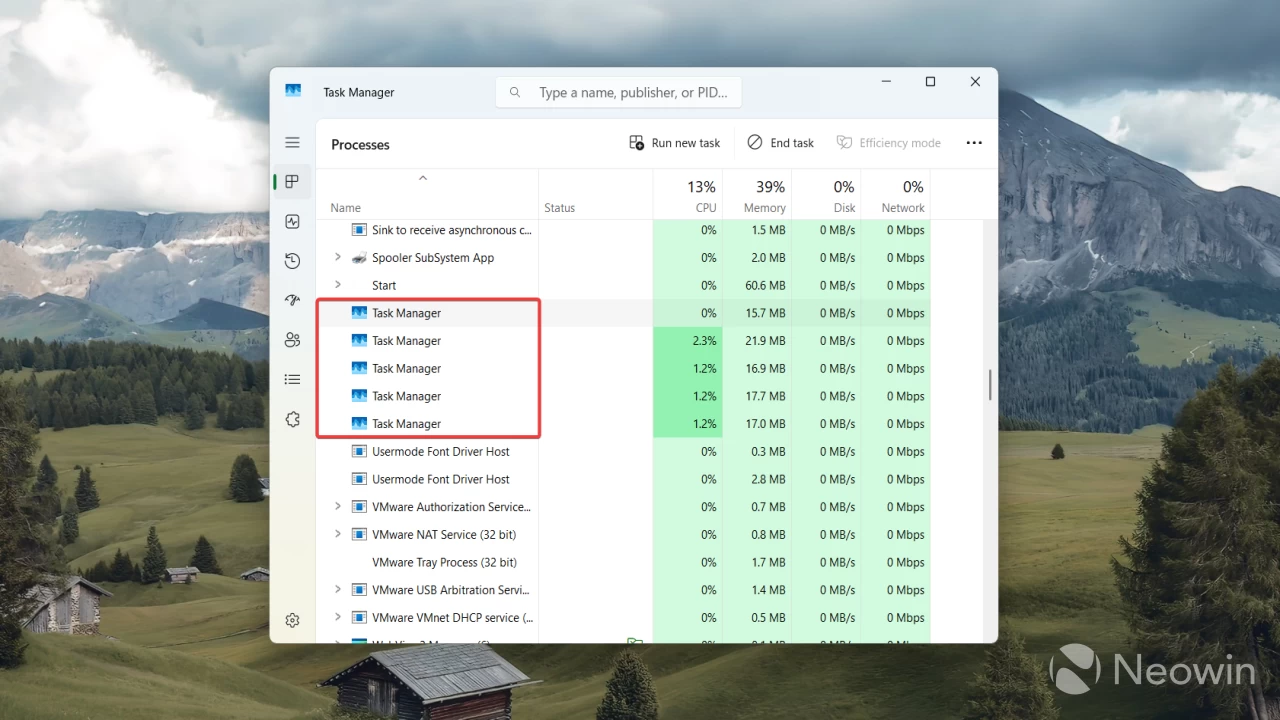Click the End task button
1280x720 pixels.
point(780,142)
